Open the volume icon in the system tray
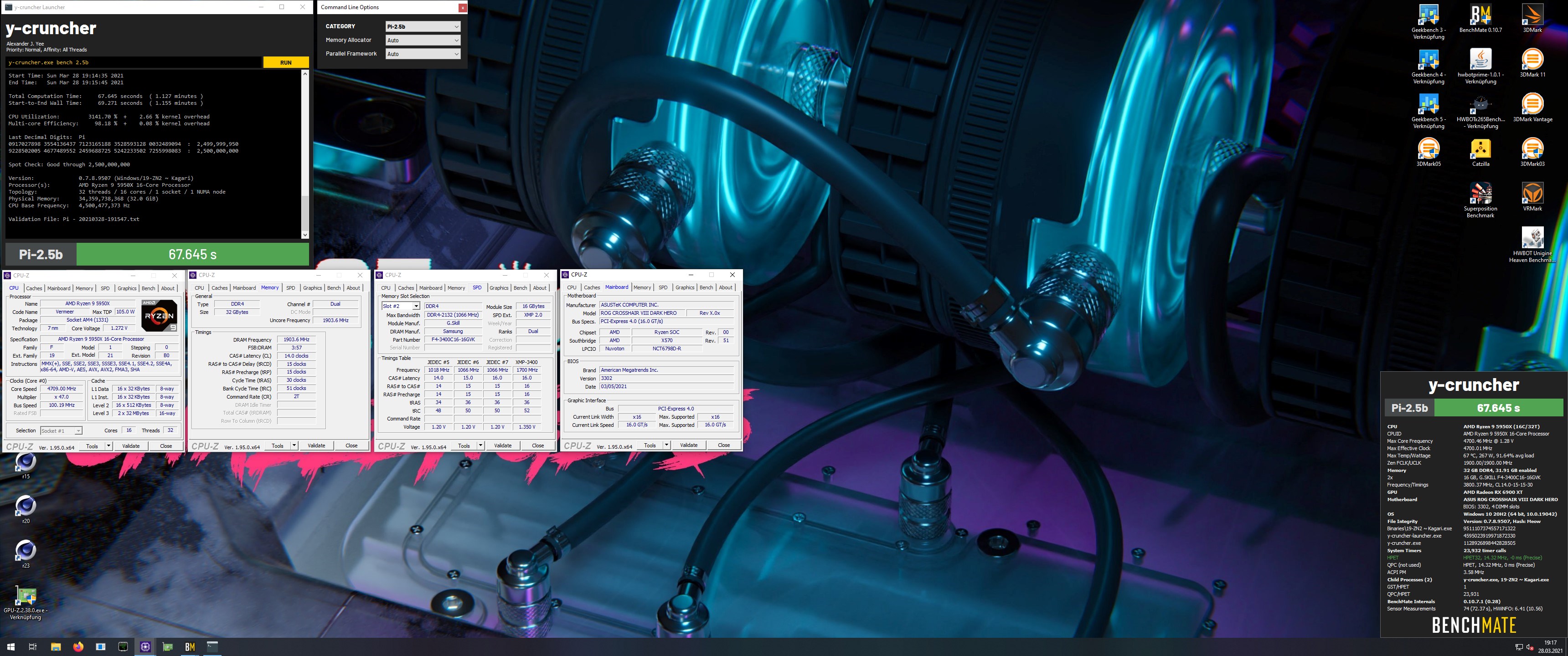This screenshot has height=656, width=1568. point(1530,647)
